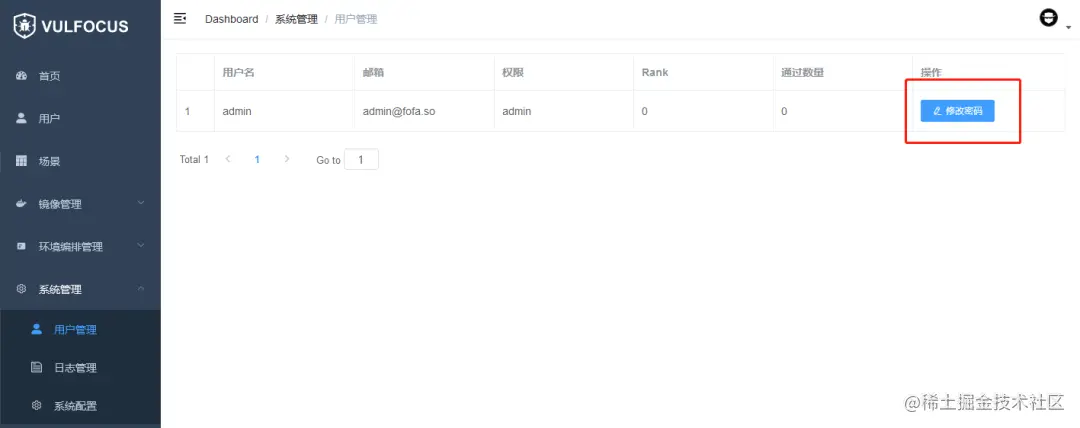Click the 用户管理 person icon in the submenu
Viewport: 1080px width, 428px height.
37,329
